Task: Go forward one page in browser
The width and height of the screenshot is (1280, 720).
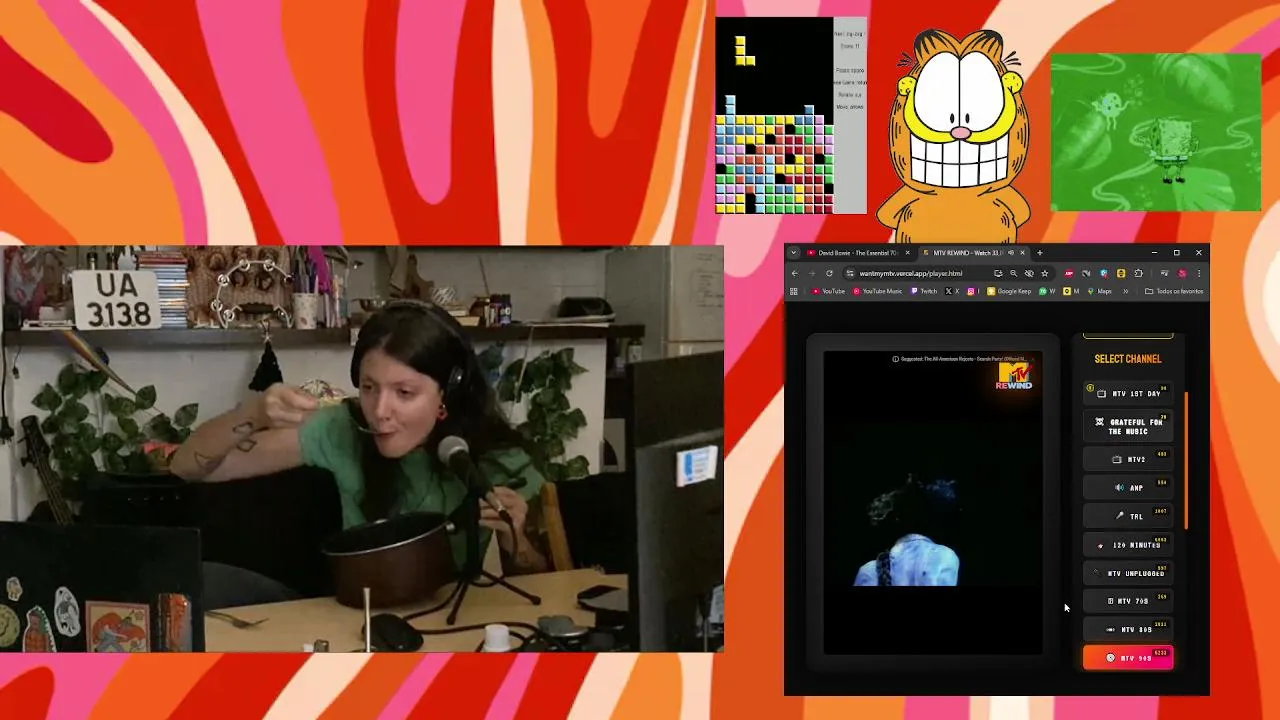Action: click(x=812, y=273)
